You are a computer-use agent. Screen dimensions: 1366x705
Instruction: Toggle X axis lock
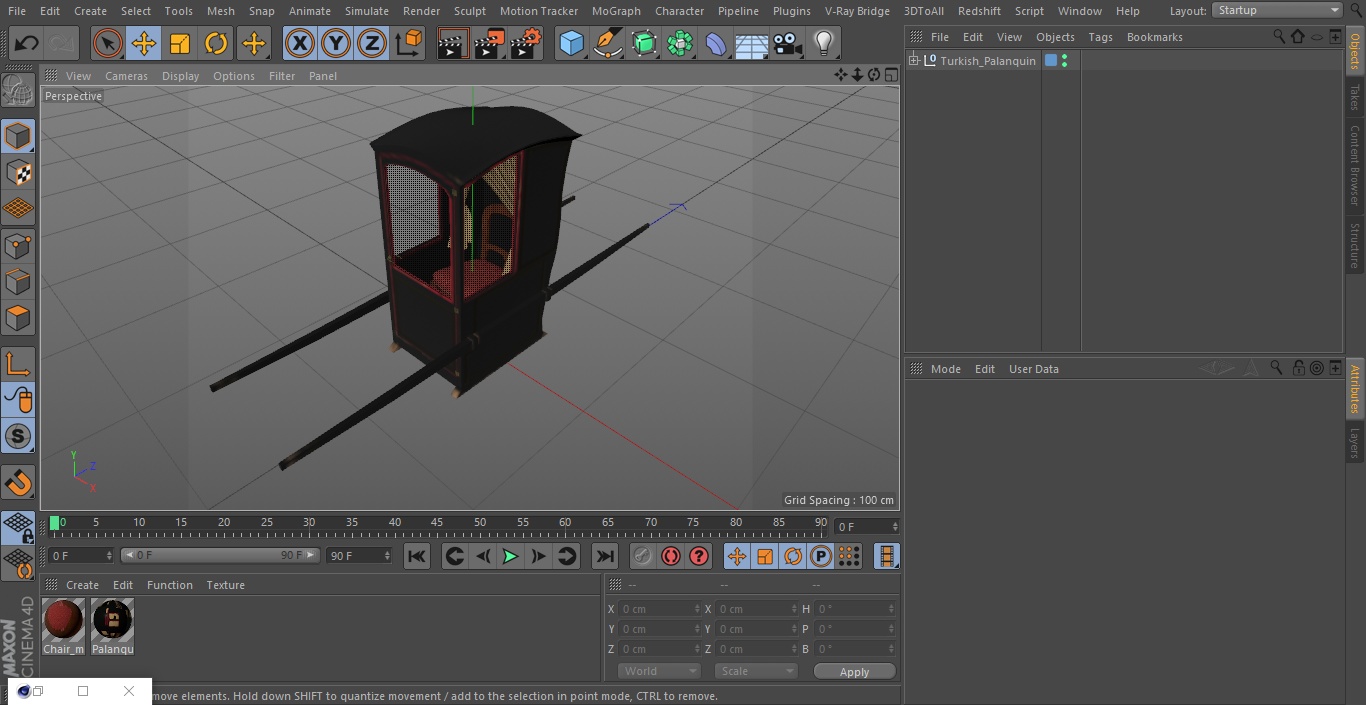(300, 44)
